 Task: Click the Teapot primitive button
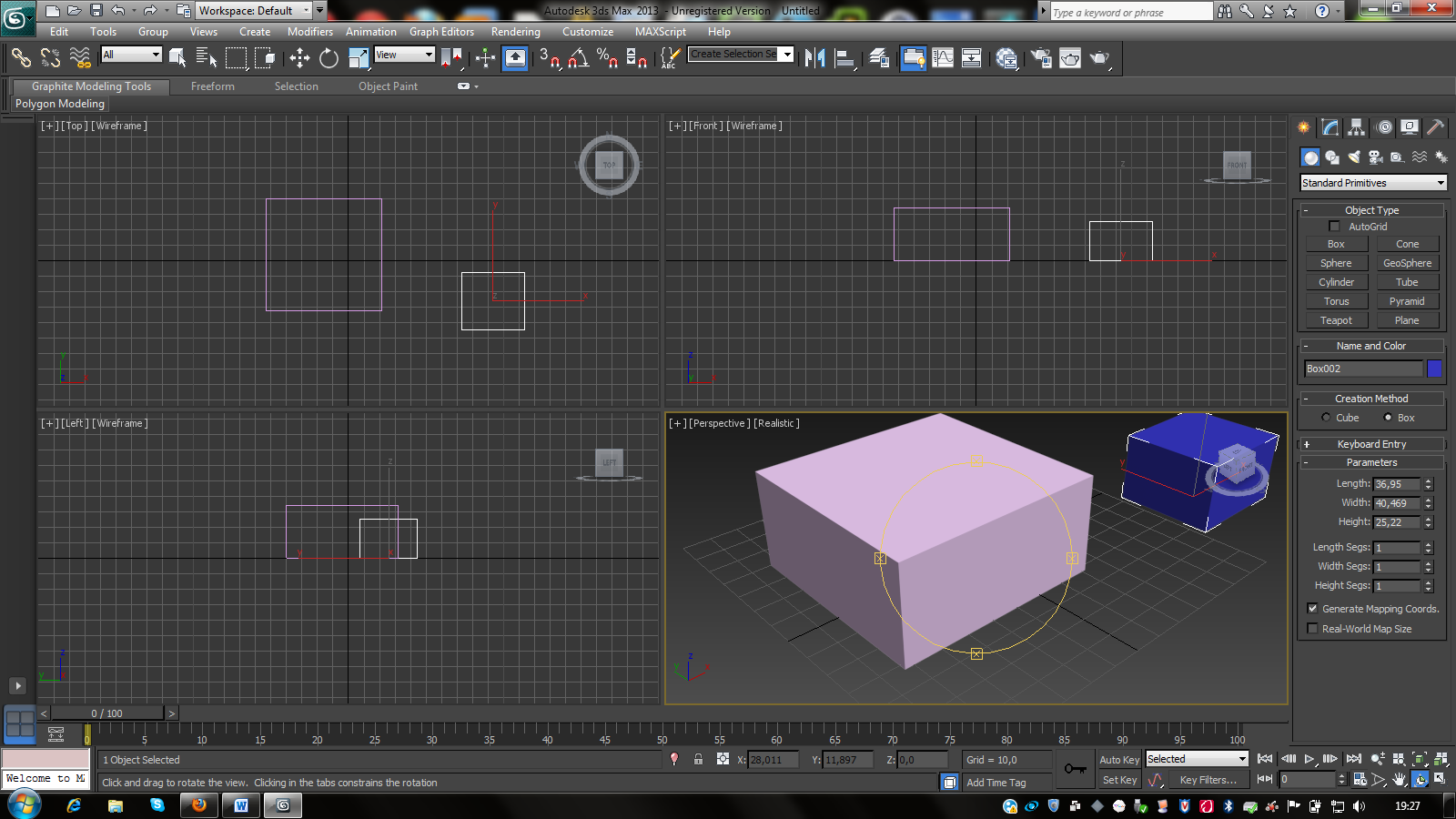(x=1336, y=320)
